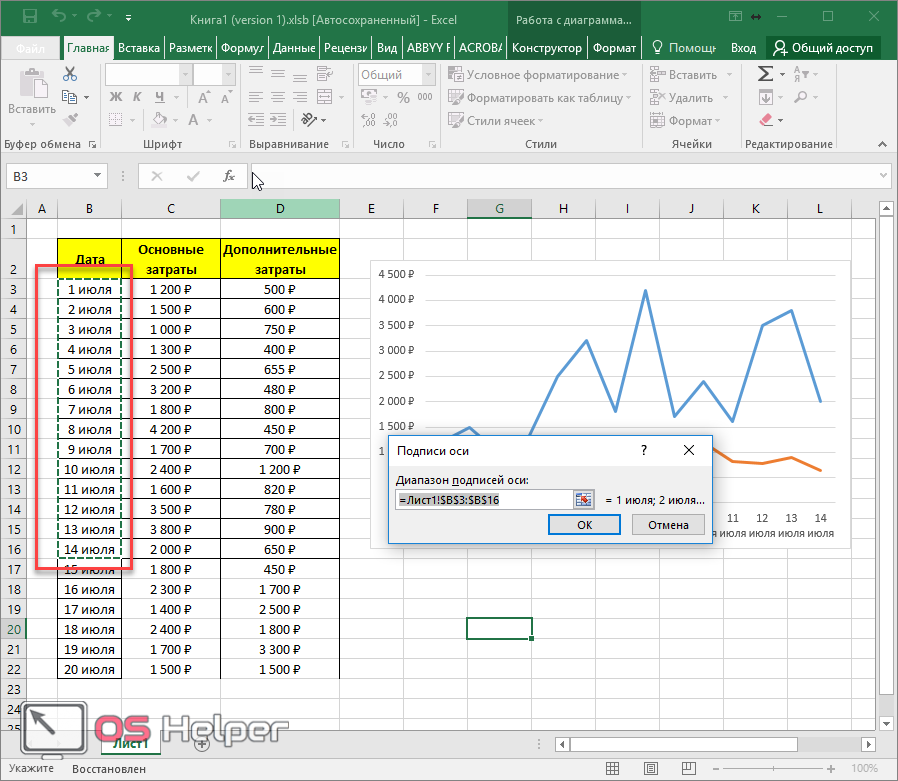Click the Format Painter brush icon

(70, 120)
